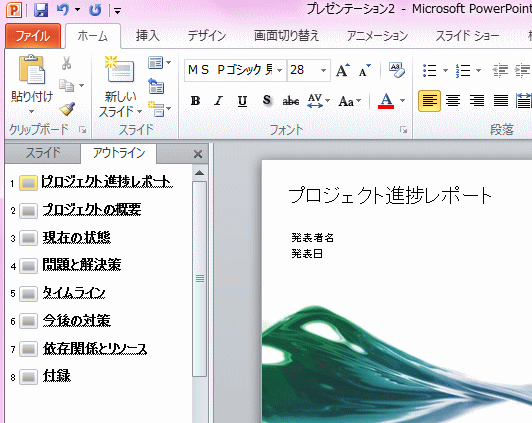Screen dimensions: 532x423
Task: Toggle Italic formatting
Action: [219, 101]
